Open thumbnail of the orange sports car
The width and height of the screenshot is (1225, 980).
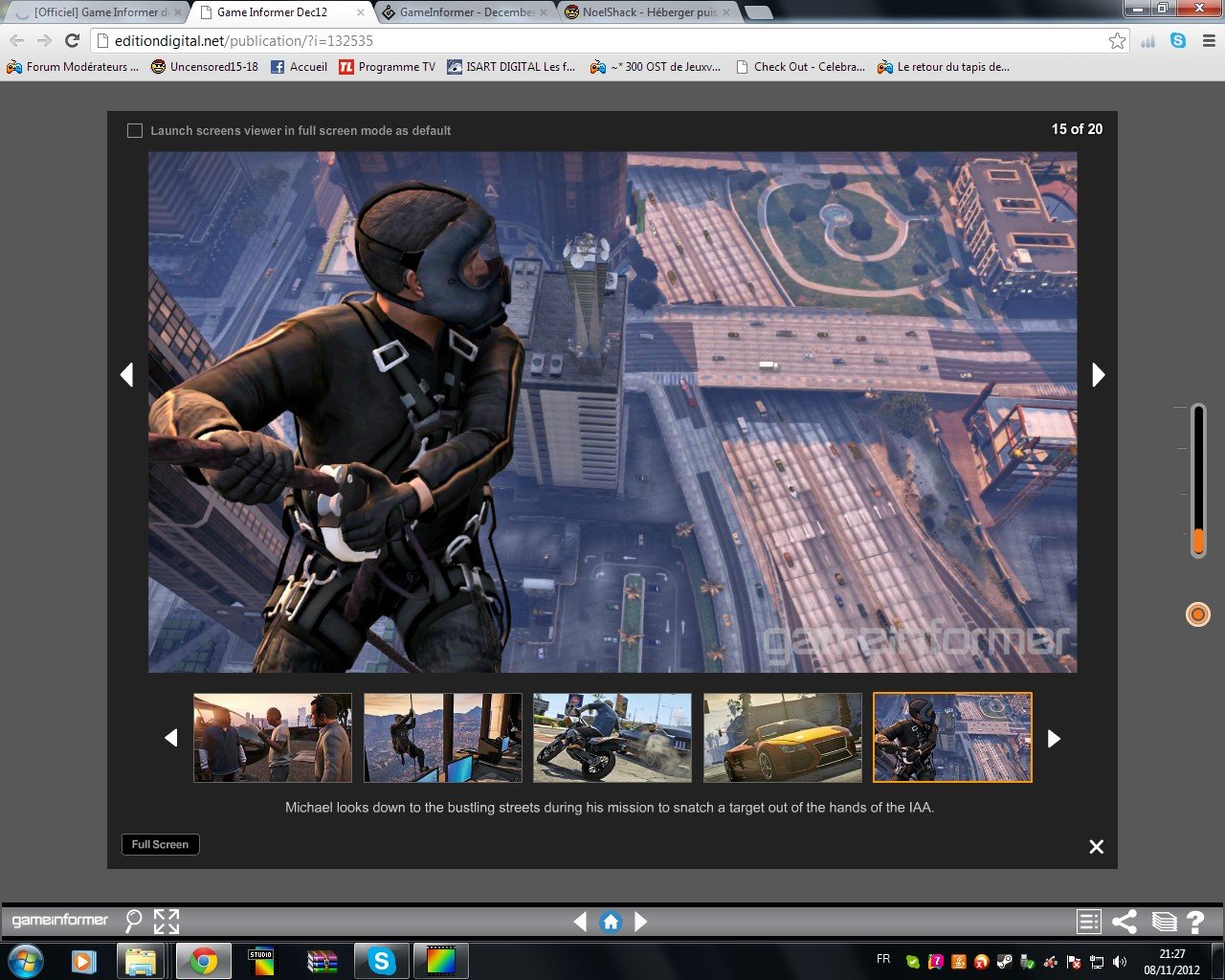(x=783, y=738)
